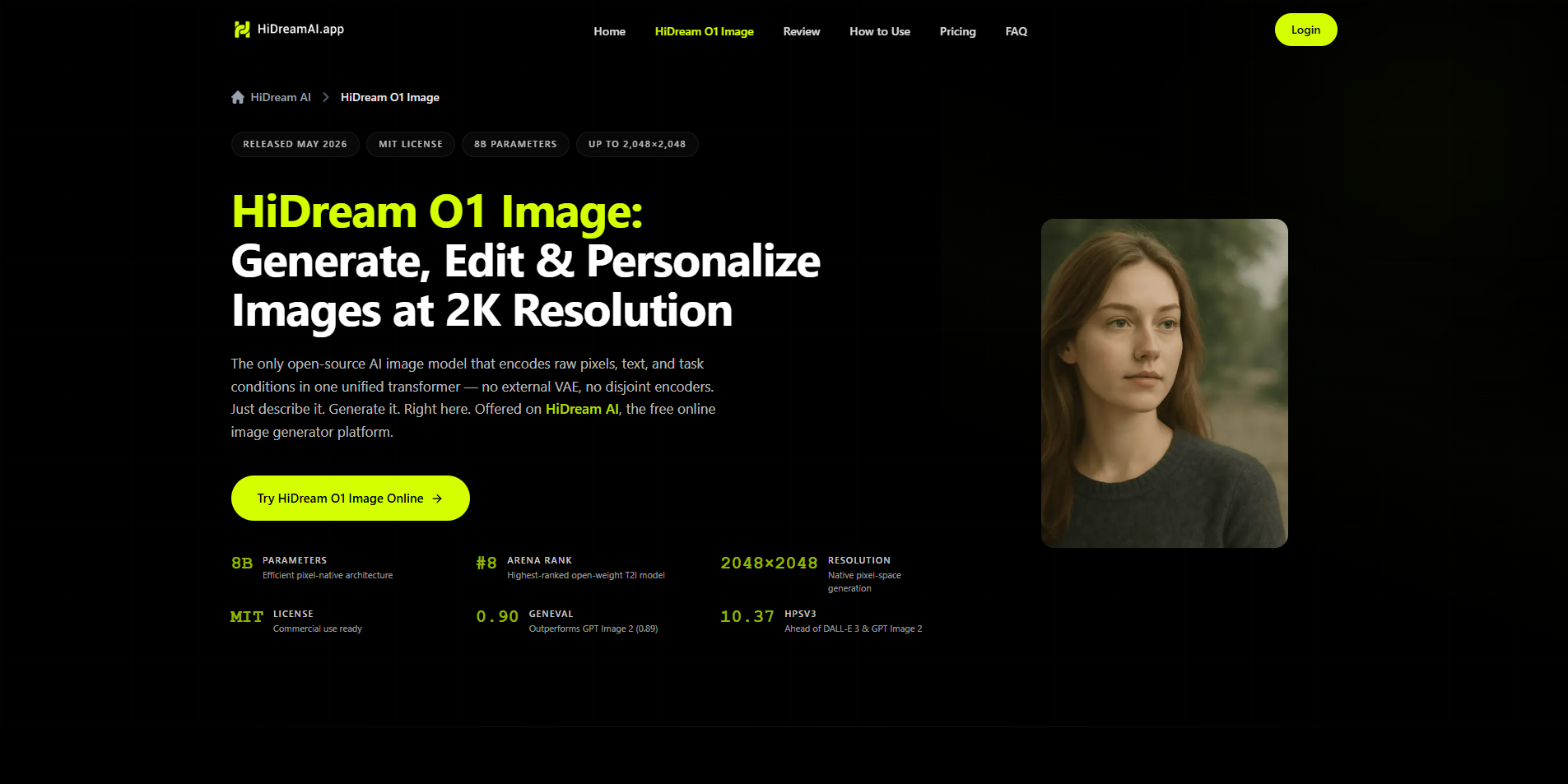Click 'Highest-ranked open-weight T2I model' text

coord(586,575)
